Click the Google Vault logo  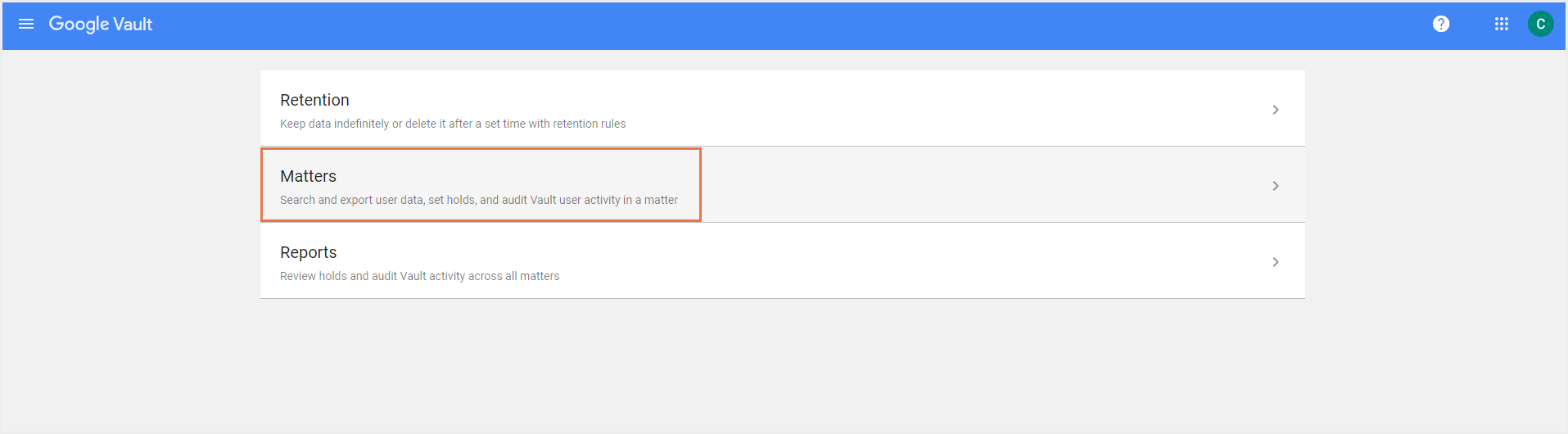pyautogui.click(x=100, y=24)
